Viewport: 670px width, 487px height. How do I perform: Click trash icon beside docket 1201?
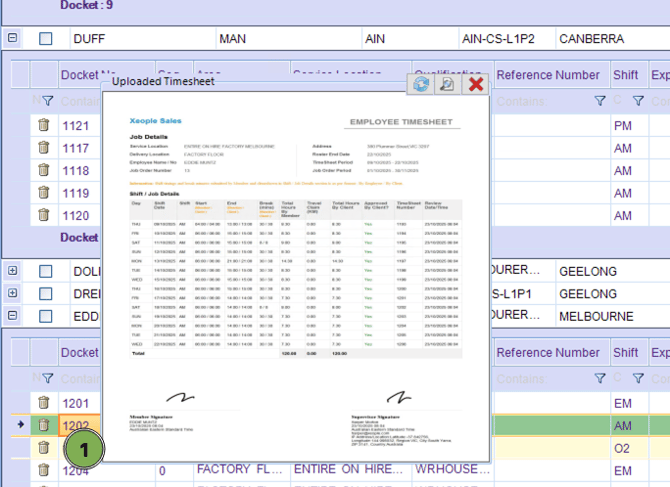click(x=44, y=402)
